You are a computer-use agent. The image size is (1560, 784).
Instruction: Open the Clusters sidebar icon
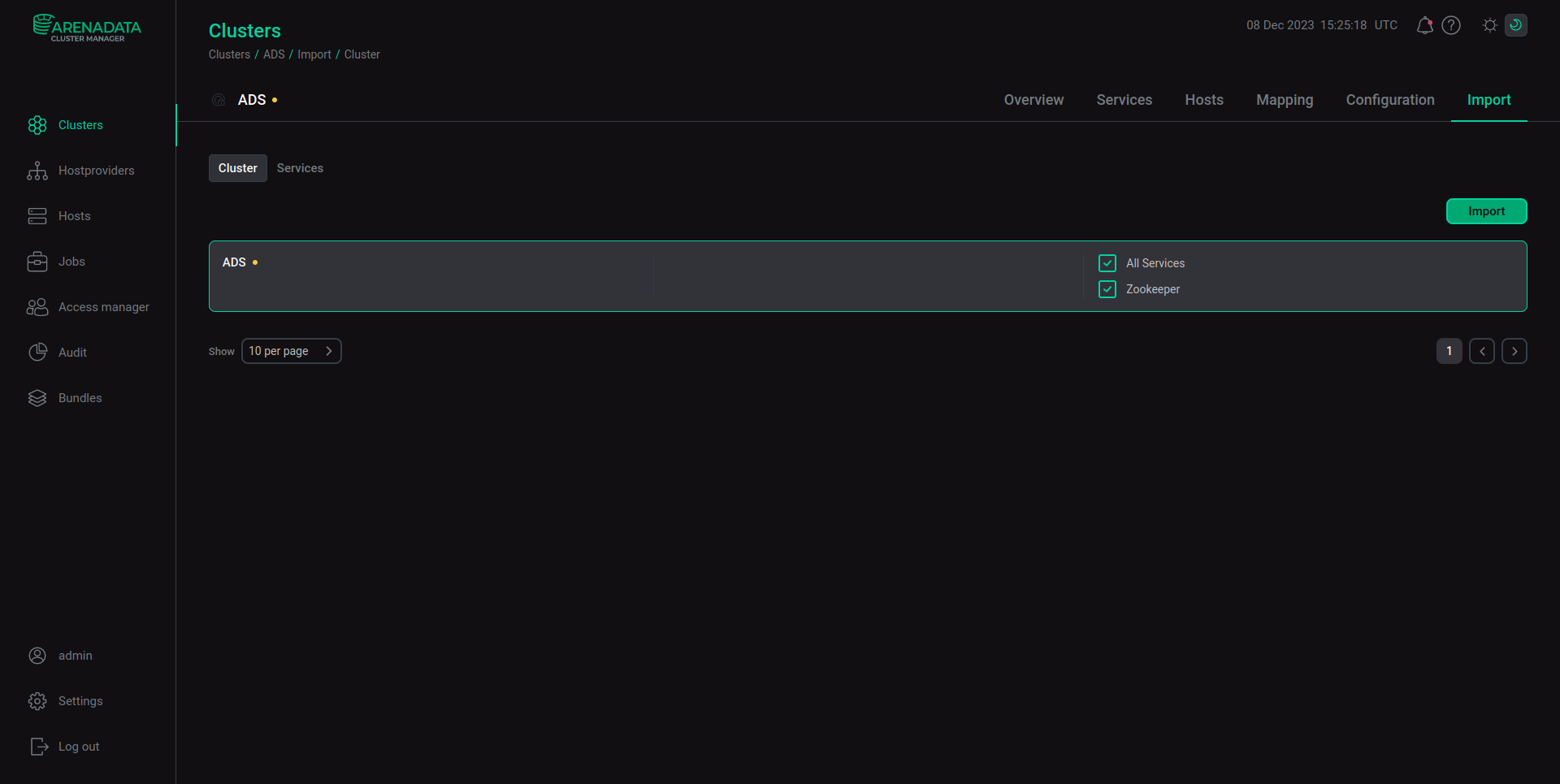click(37, 125)
